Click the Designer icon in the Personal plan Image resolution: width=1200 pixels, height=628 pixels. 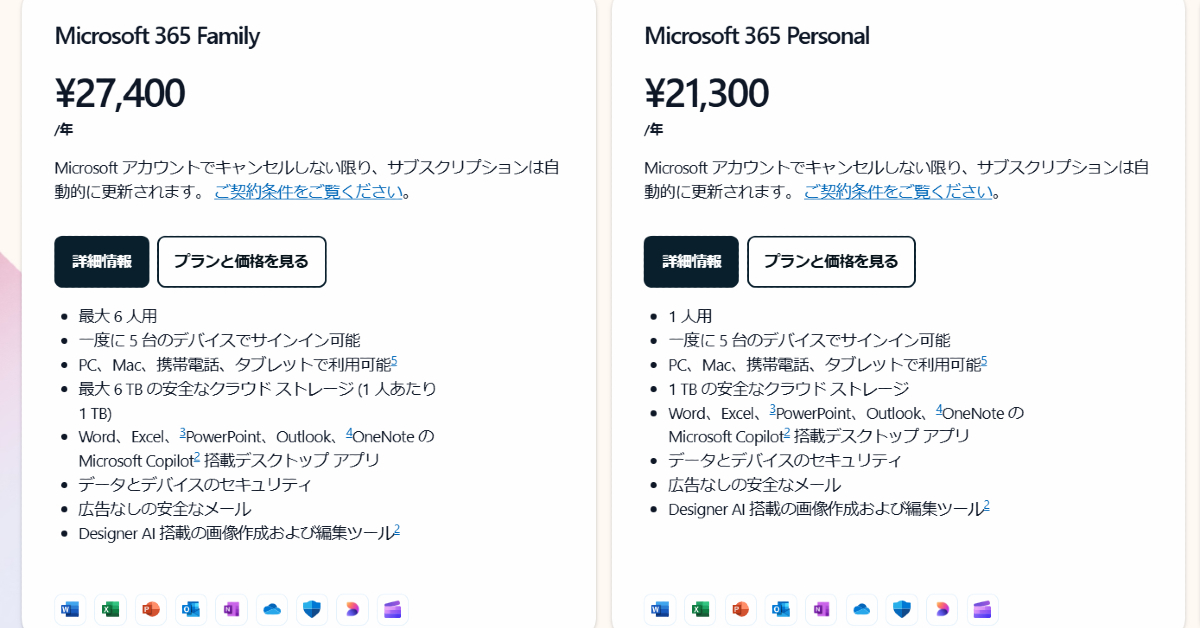point(942,609)
